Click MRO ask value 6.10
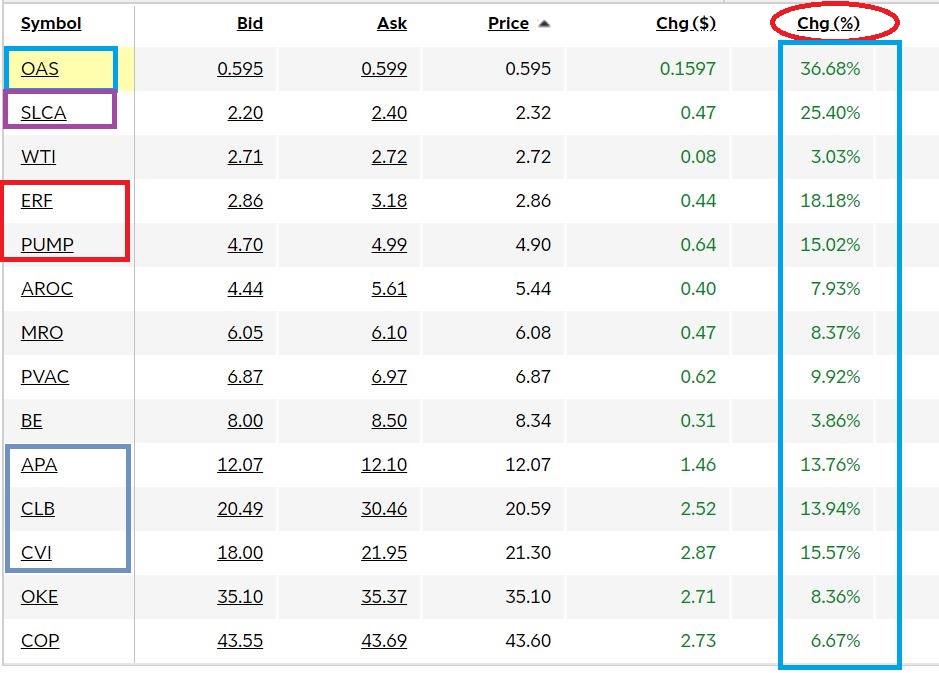The width and height of the screenshot is (939, 673). pos(389,332)
